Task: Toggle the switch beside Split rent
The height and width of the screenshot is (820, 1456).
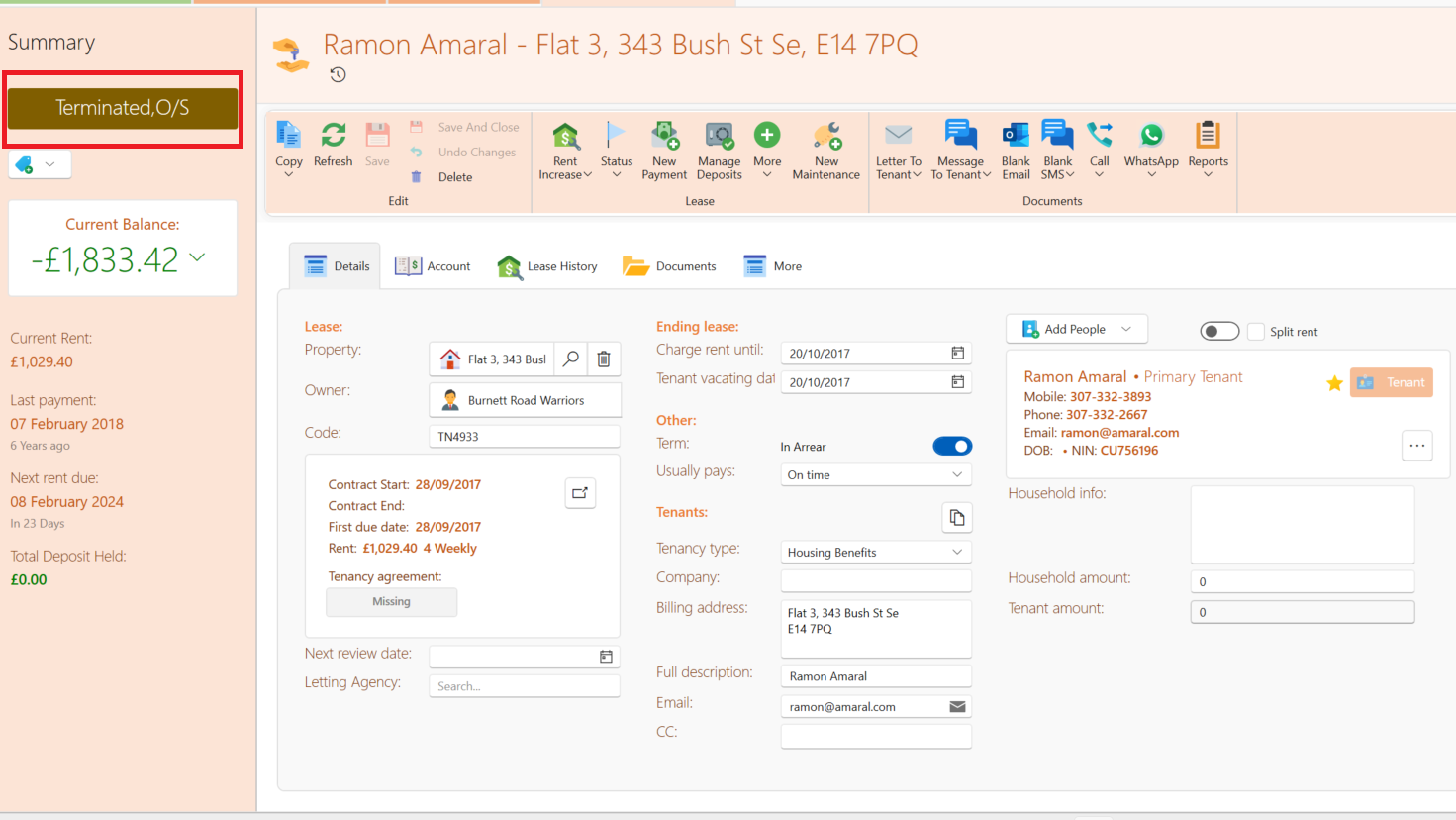Action: [x=1219, y=331]
